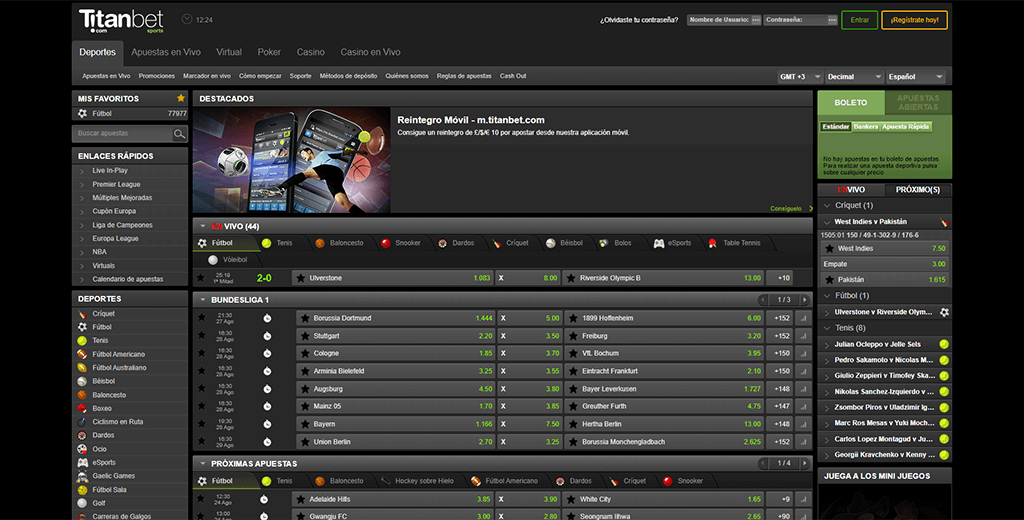
Task: Open the Poker main tab
Action: [x=269, y=52]
